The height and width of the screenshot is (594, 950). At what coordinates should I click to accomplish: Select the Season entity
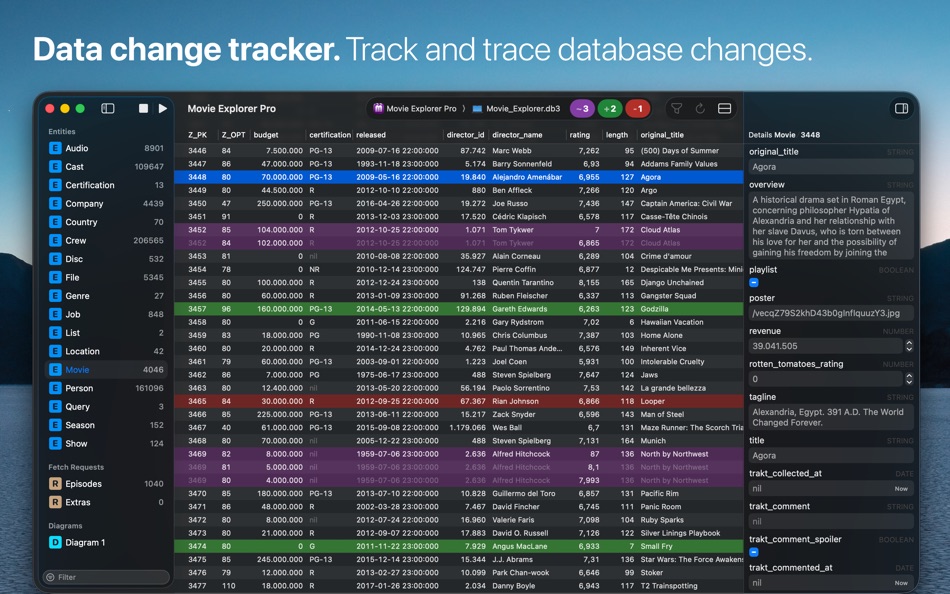tap(106, 425)
